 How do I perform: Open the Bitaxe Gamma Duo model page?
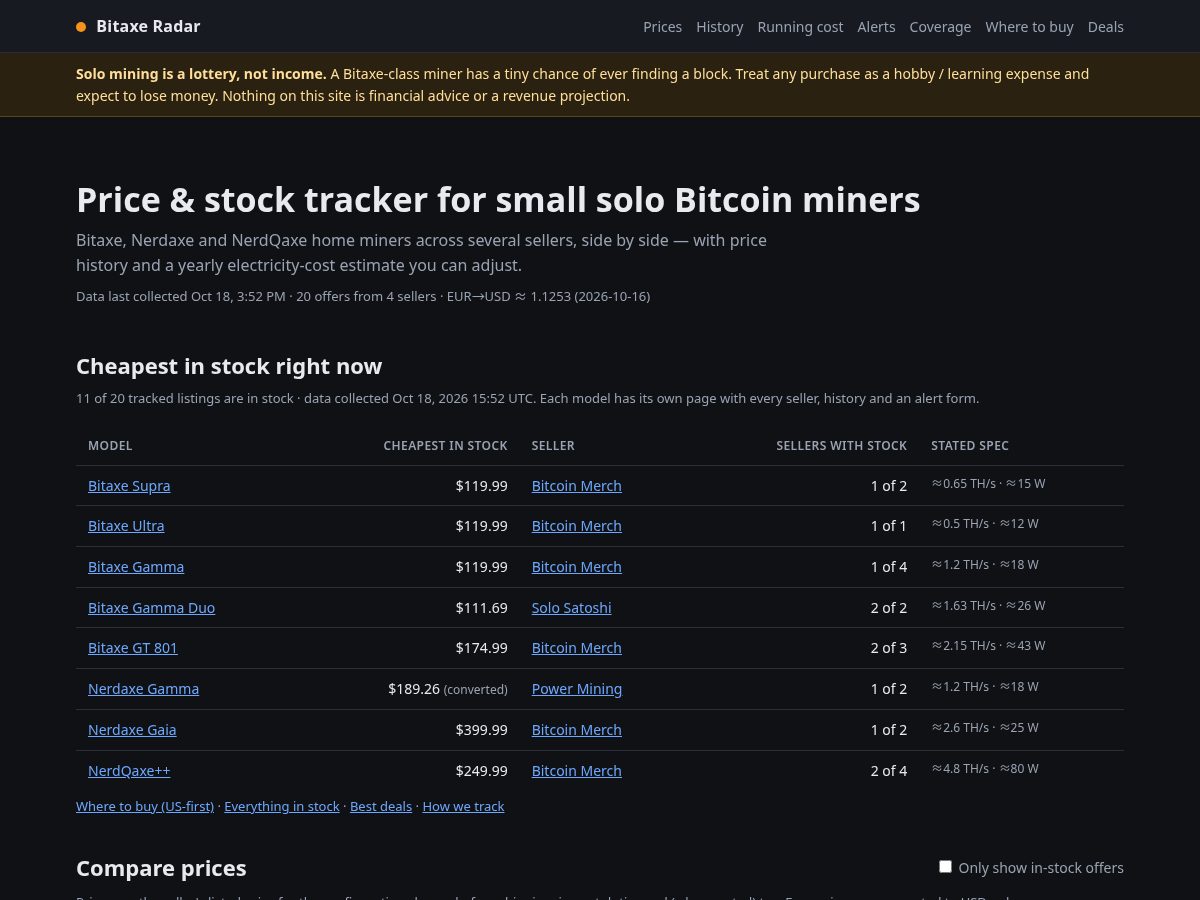pos(151,608)
